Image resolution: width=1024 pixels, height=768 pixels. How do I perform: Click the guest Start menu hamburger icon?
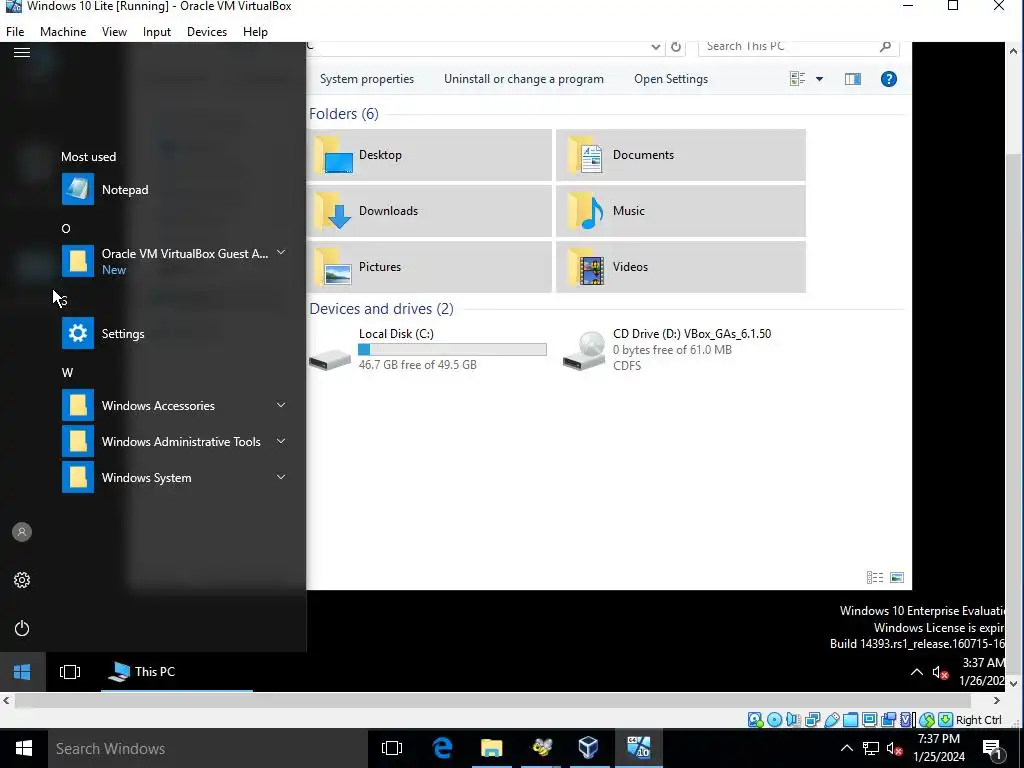[22, 53]
